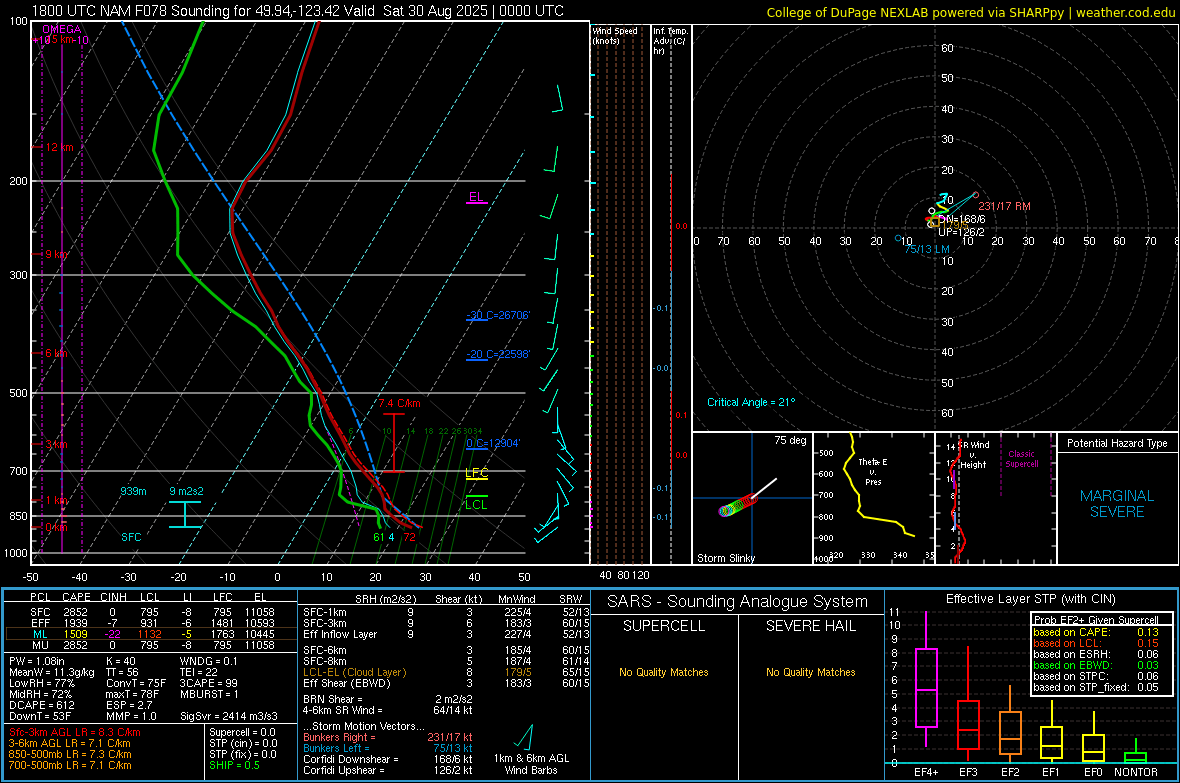Click the '75 deg' slinky angle text
1180x783 pixels.
790,440
